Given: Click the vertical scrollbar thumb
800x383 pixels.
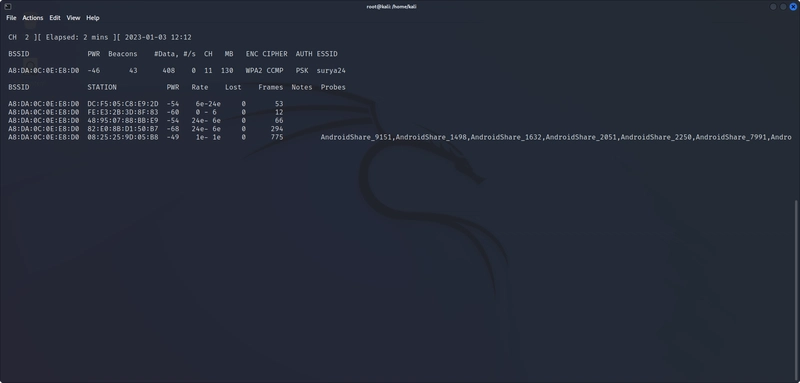Looking at the screenshot, I should pos(797,289).
